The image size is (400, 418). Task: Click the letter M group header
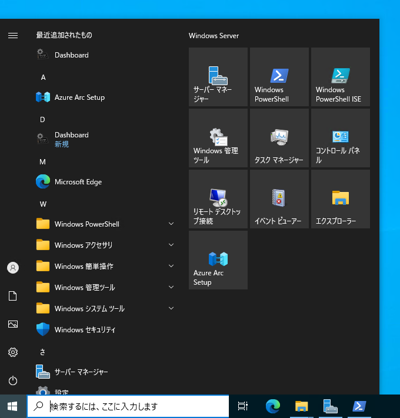43,162
